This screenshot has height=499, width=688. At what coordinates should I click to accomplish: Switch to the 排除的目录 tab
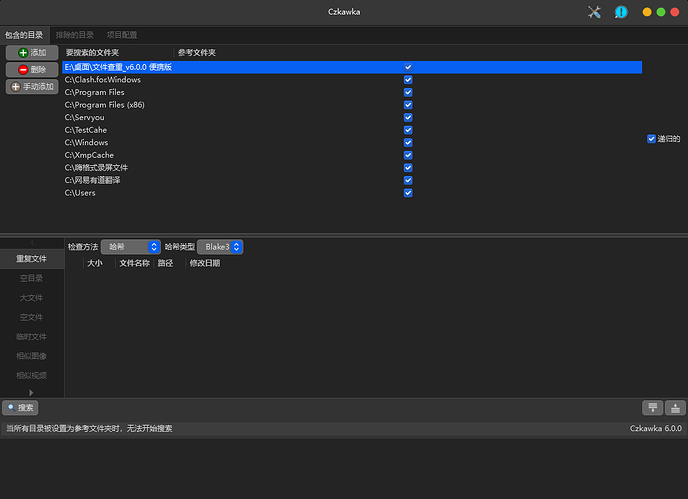pyautogui.click(x=76, y=35)
